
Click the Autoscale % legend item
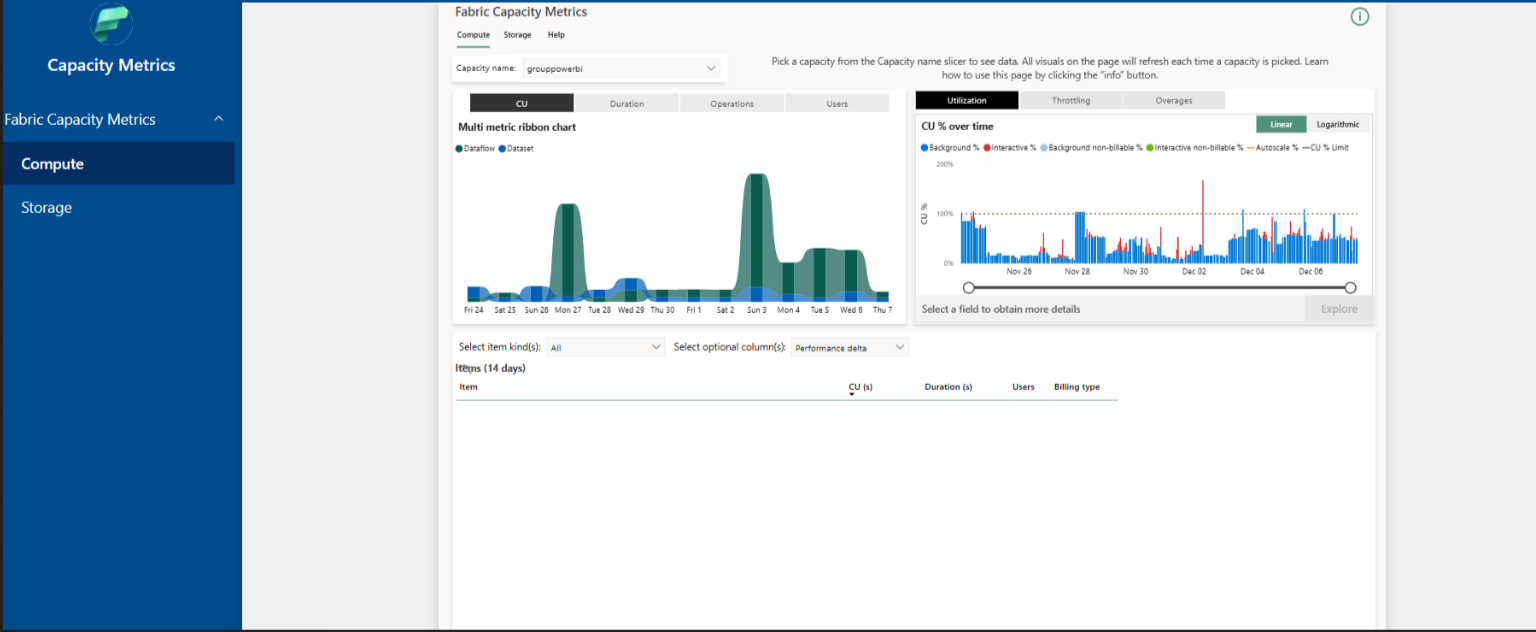[x=1271, y=148]
